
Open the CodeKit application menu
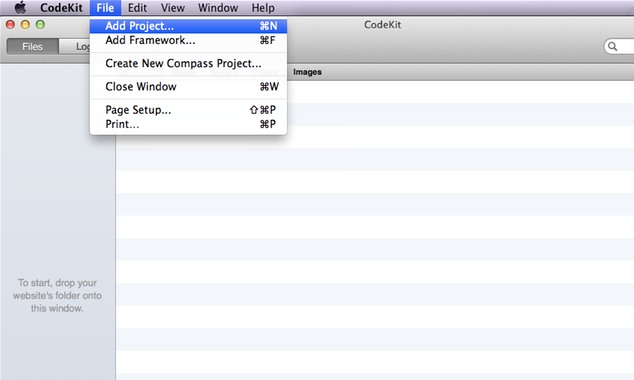(x=61, y=8)
